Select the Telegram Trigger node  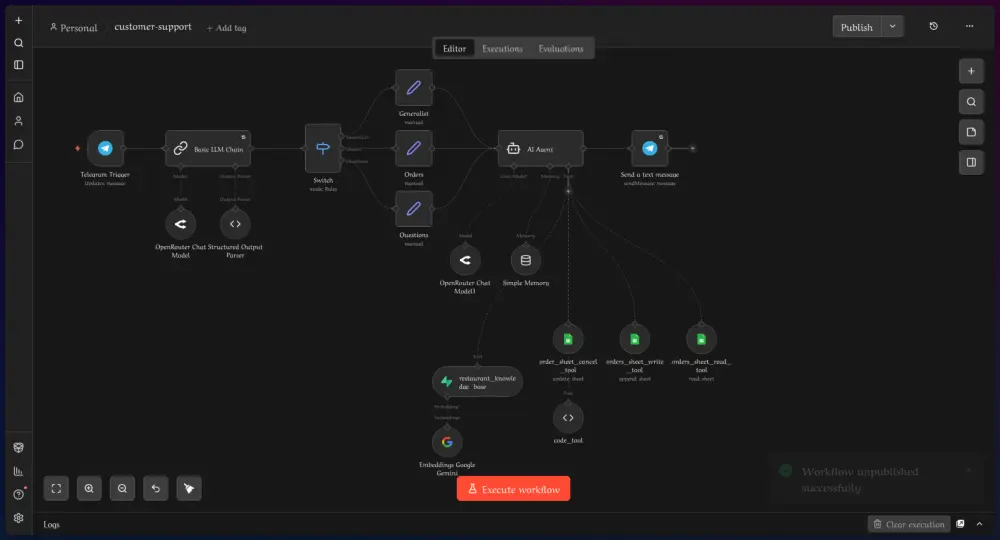tap(105, 149)
